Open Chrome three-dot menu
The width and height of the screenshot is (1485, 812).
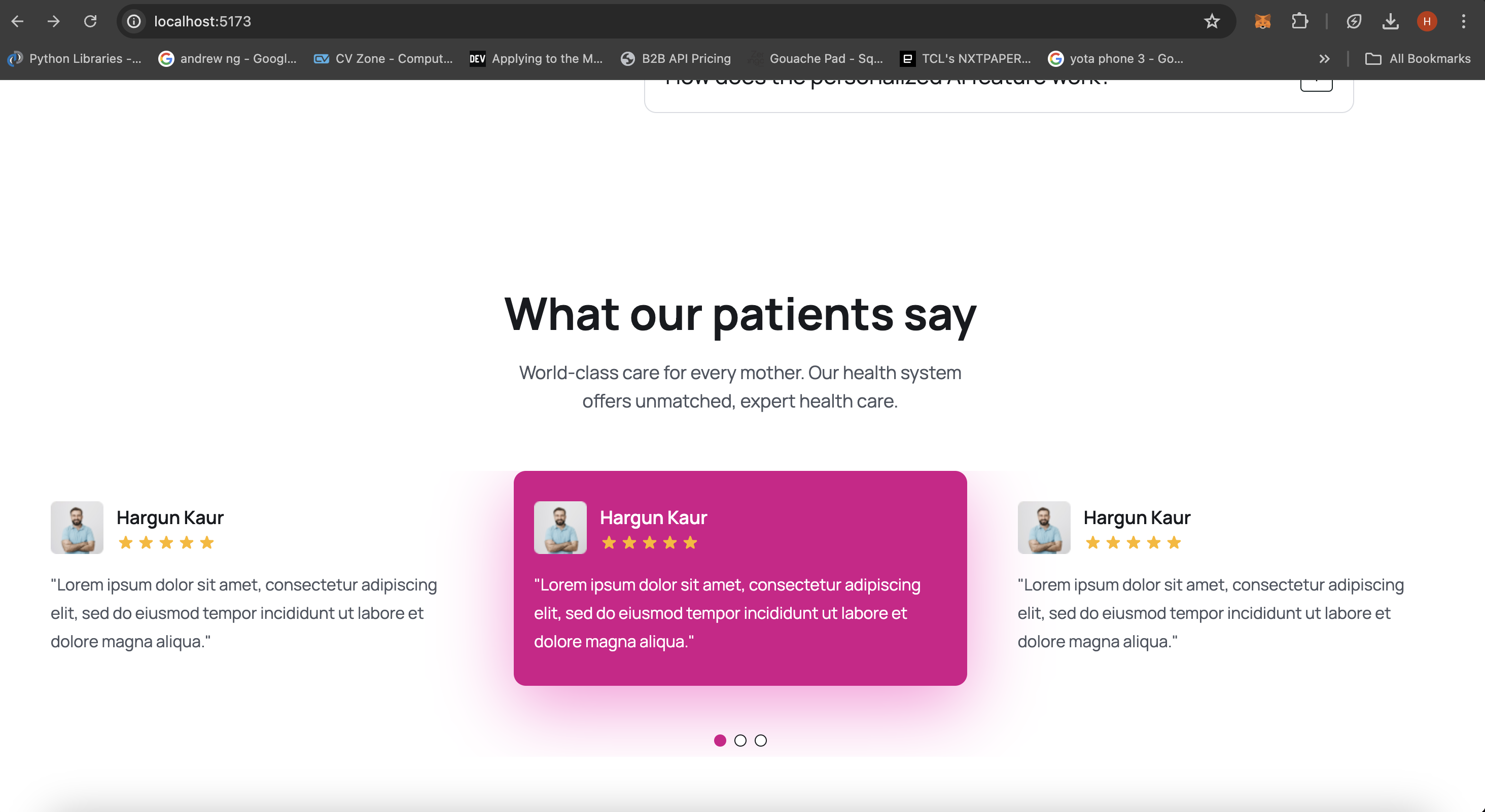click(x=1463, y=21)
